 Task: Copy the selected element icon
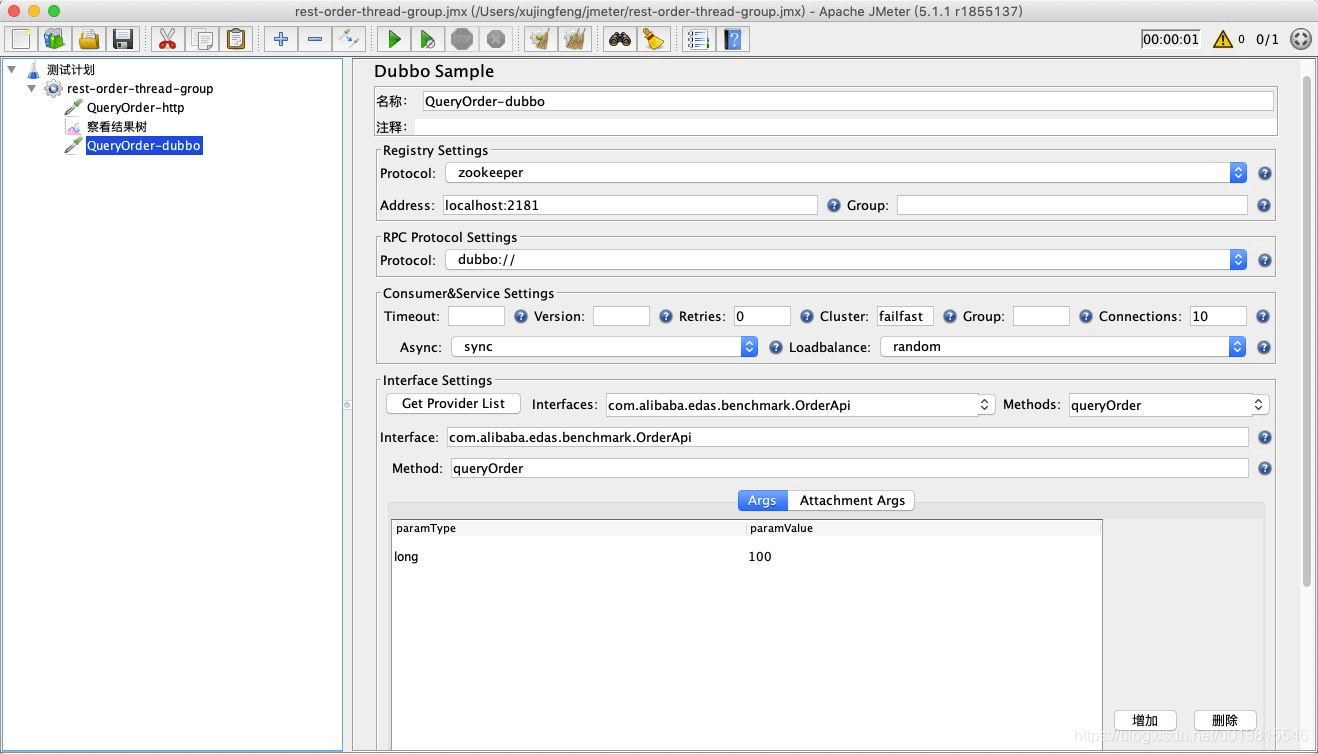coord(201,39)
